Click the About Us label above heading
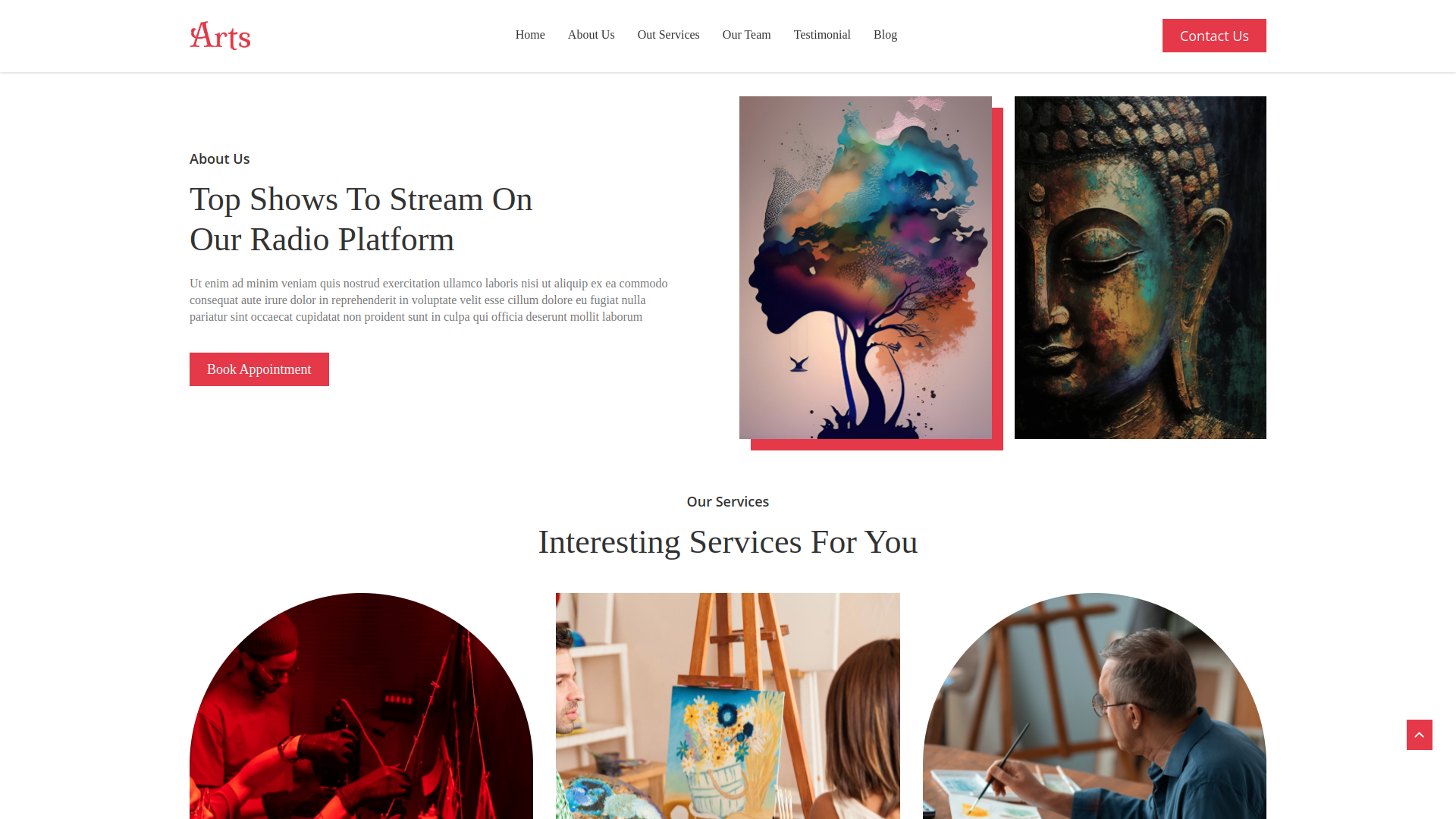 [219, 158]
